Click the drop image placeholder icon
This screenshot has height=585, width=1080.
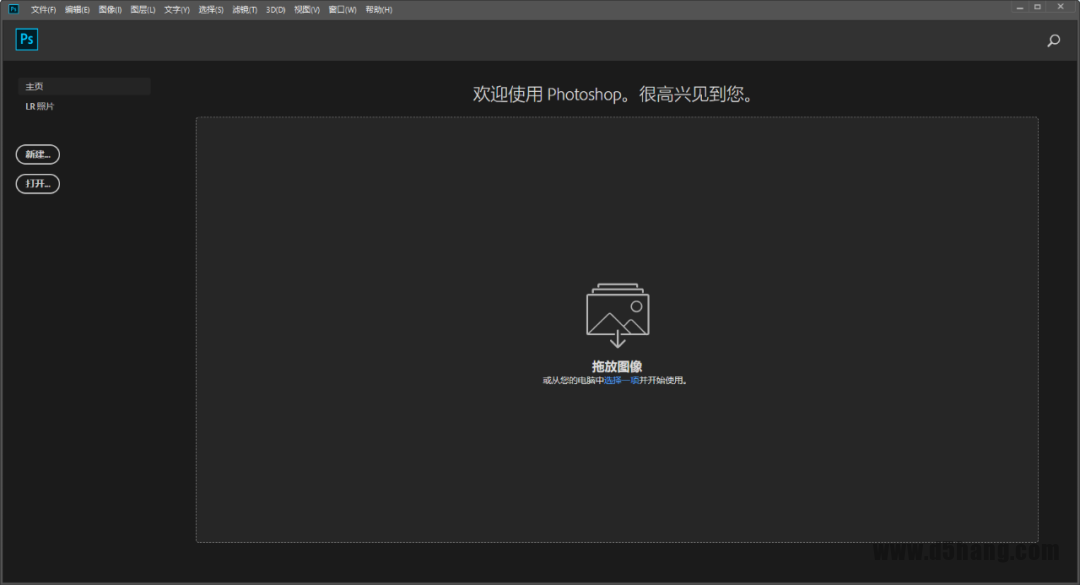(x=617, y=315)
